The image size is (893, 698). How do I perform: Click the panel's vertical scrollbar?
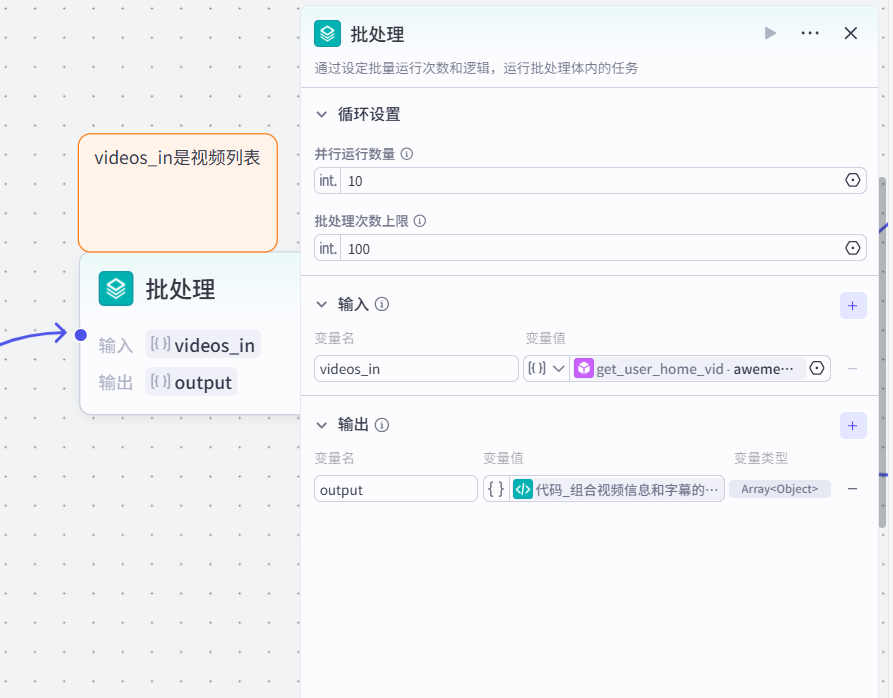pos(882,350)
